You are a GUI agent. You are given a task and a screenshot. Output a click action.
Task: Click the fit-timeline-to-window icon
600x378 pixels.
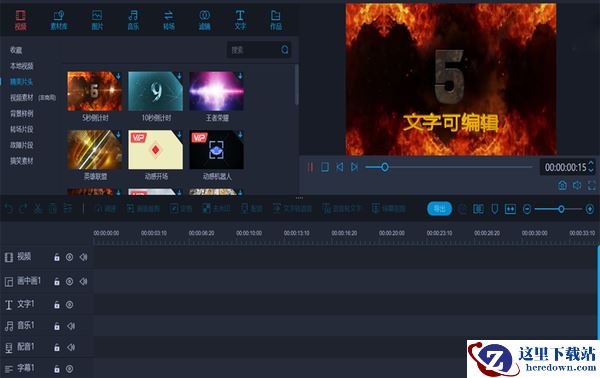tap(510, 209)
